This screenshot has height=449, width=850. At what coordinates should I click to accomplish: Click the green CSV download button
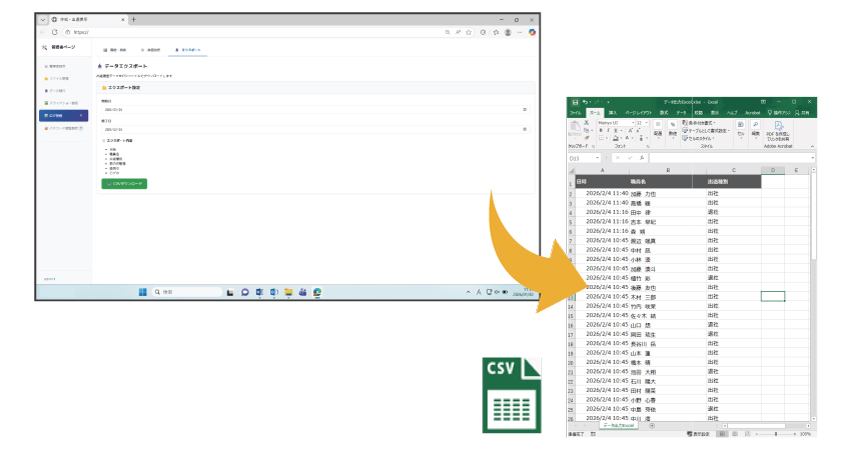coord(124,184)
